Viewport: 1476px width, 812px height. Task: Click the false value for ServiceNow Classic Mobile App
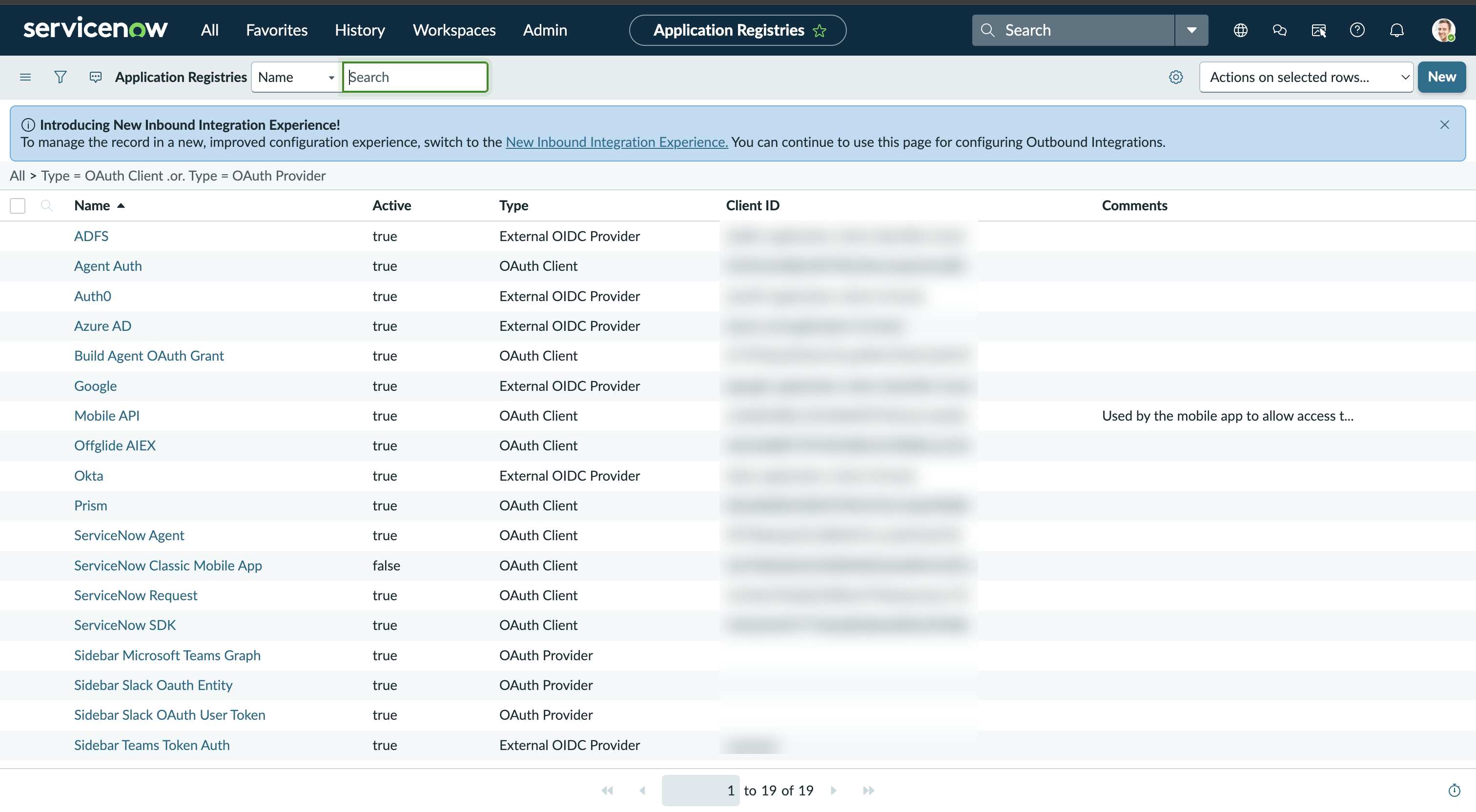click(x=386, y=566)
